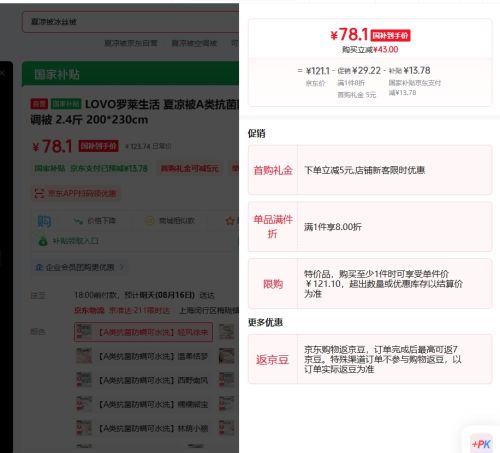Click the ¥121.1 京东价 amount
Viewport: 500px width, 453px height.
[318, 71]
